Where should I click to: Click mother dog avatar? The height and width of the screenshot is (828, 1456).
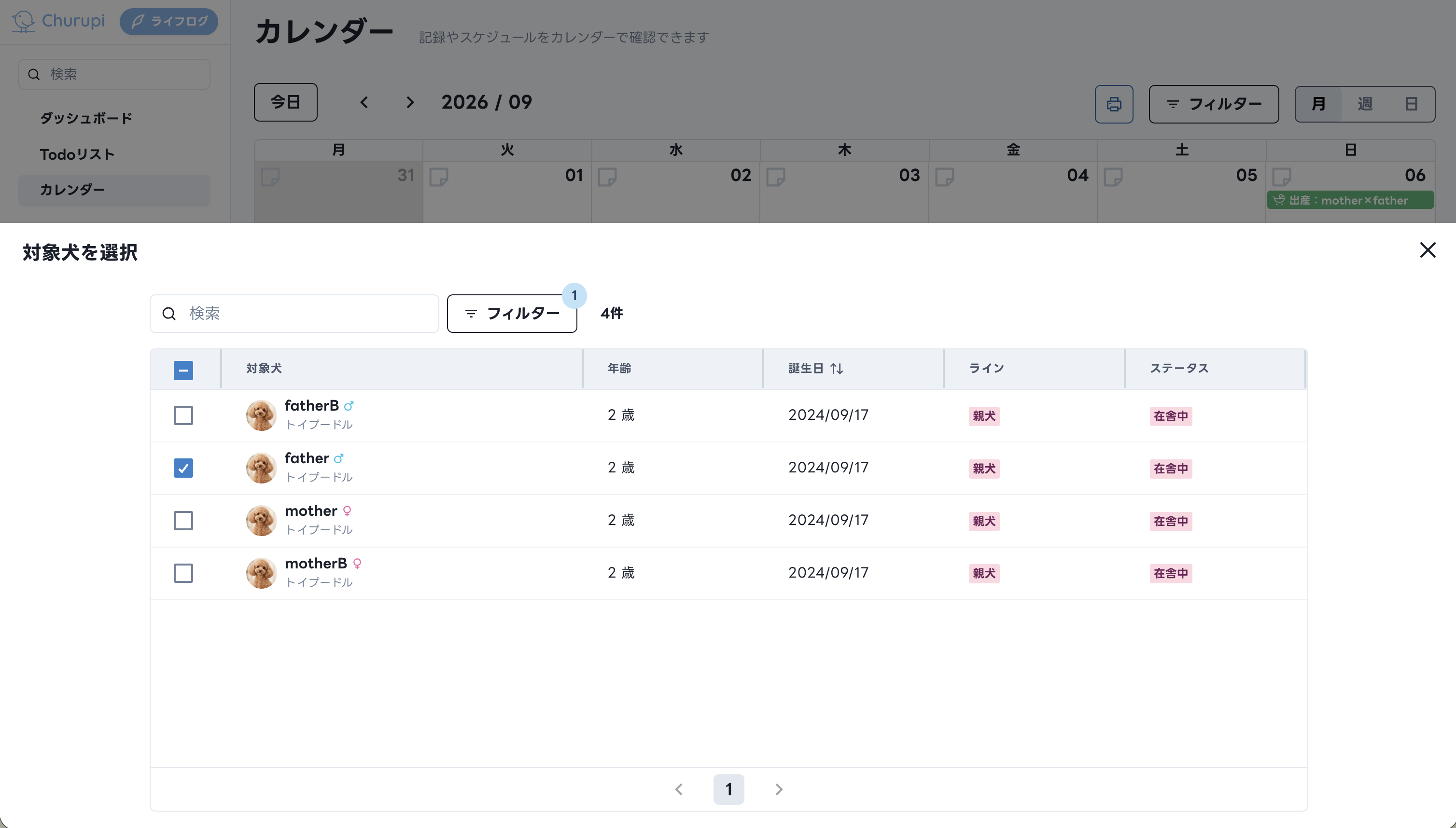pyautogui.click(x=261, y=521)
